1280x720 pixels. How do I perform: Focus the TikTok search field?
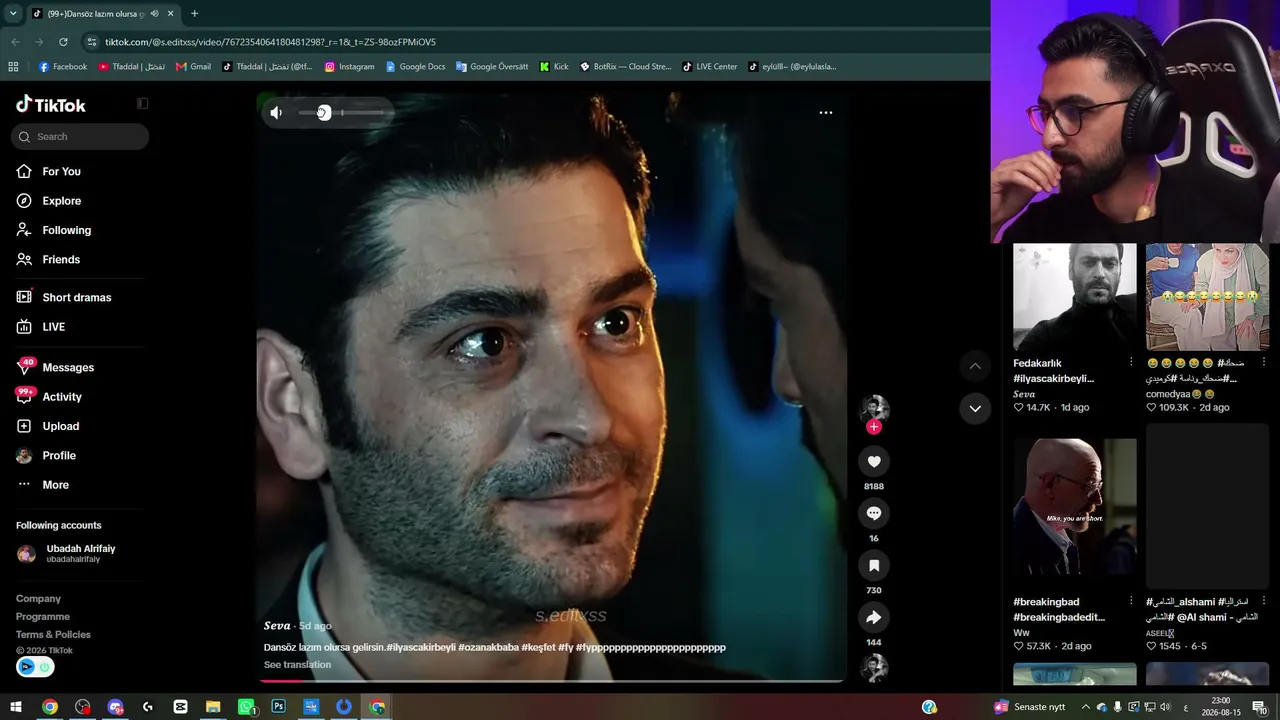[80, 136]
